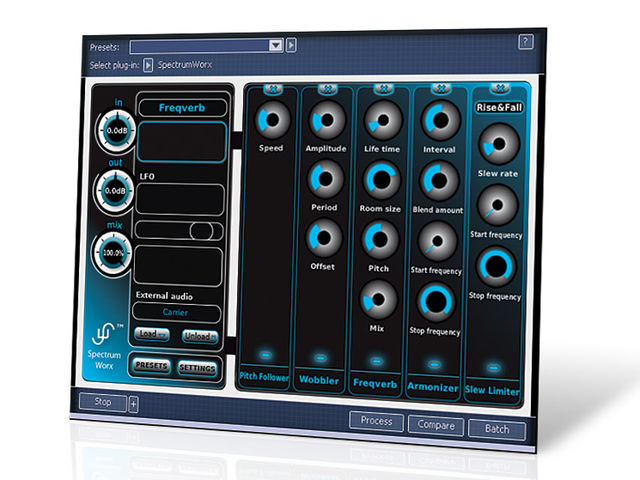Click the Armonizer Interval knob
The image size is (640, 480).
[x=440, y=120]
